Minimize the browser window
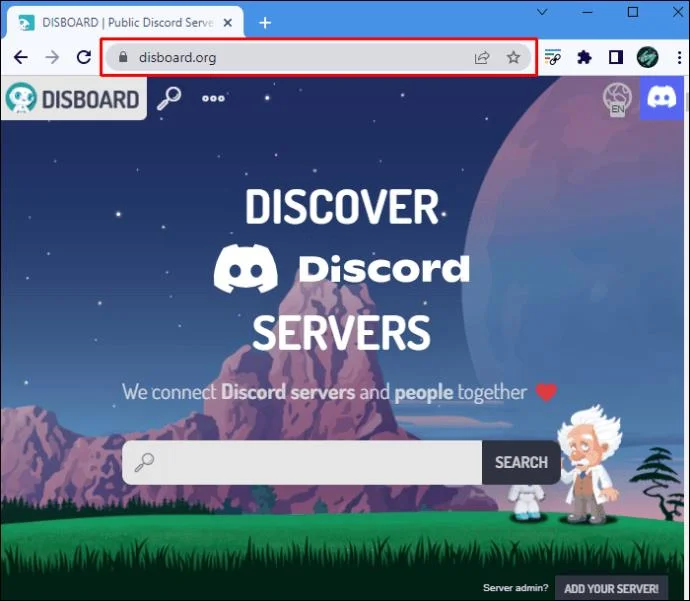Viewport: 690px width, 601px height. pos(587,12)
